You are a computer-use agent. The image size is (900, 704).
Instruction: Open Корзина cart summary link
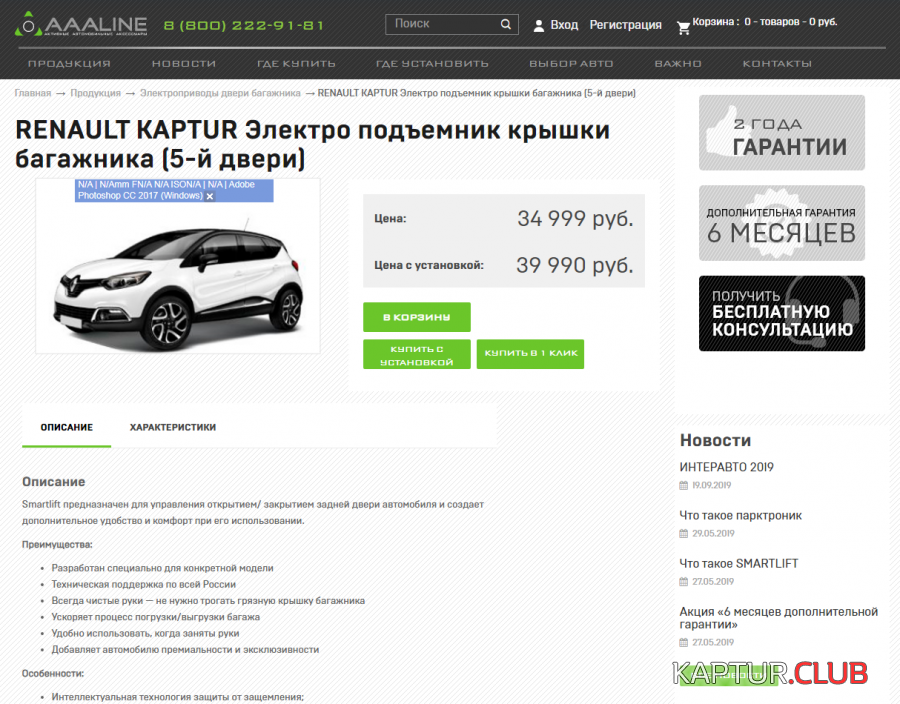point(765,22)
